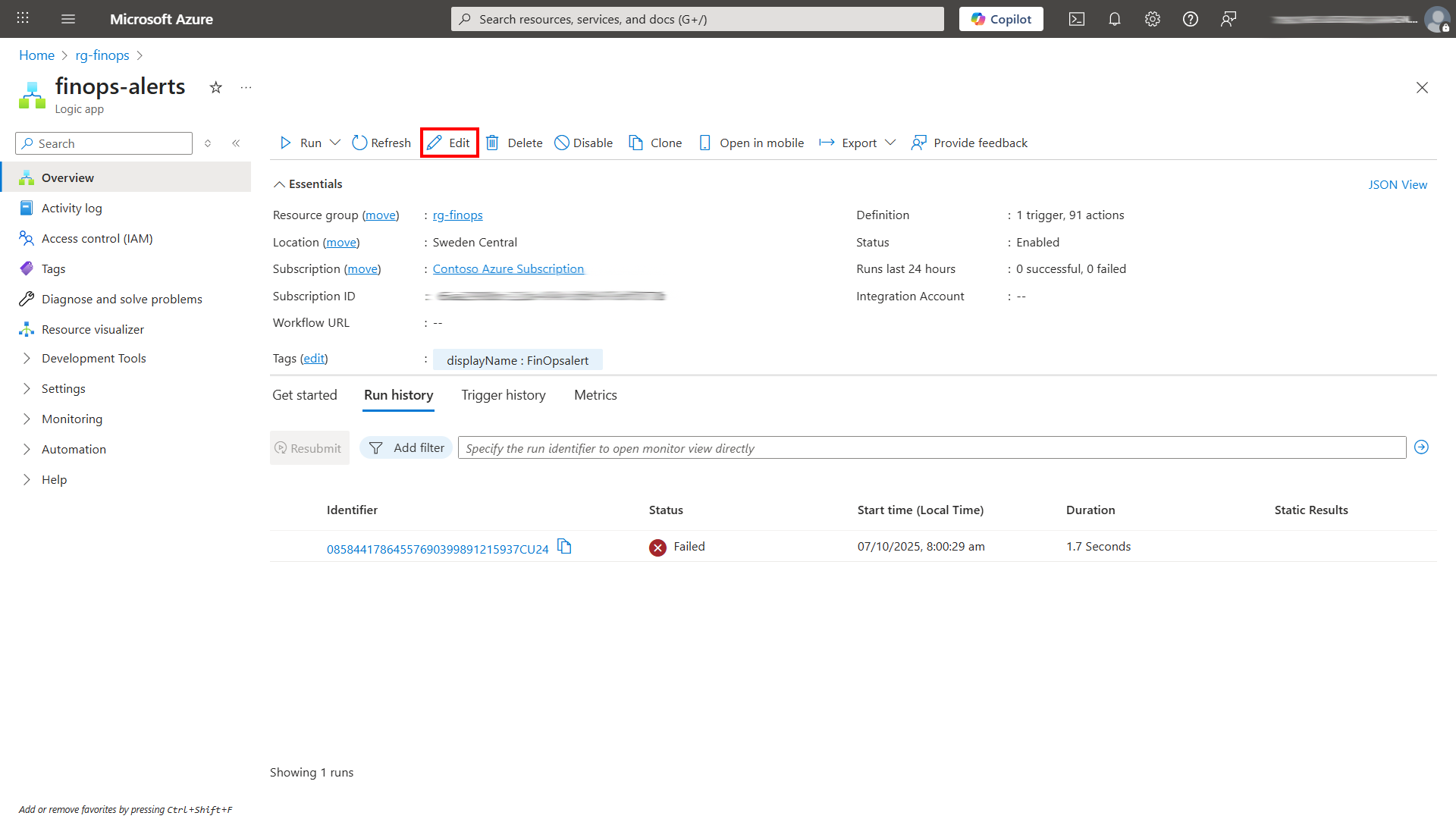Open the Metrics tab
The image size is (1456, 819).
tap(595, 394)
